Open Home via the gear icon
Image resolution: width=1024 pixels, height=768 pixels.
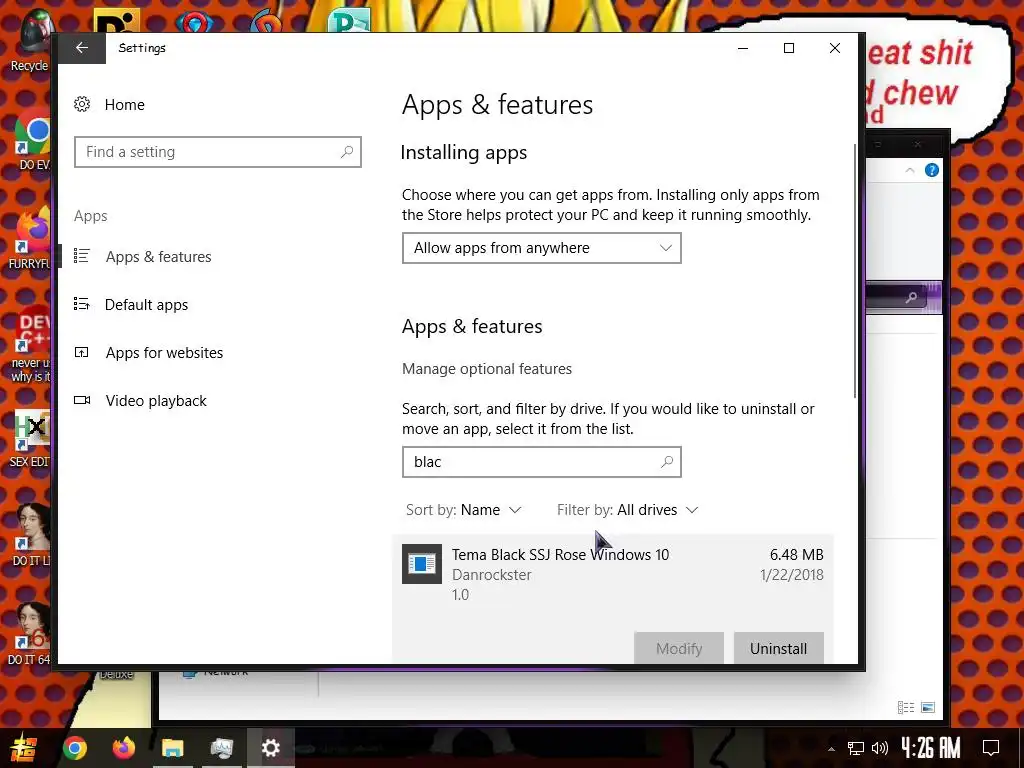pos(82,104)
